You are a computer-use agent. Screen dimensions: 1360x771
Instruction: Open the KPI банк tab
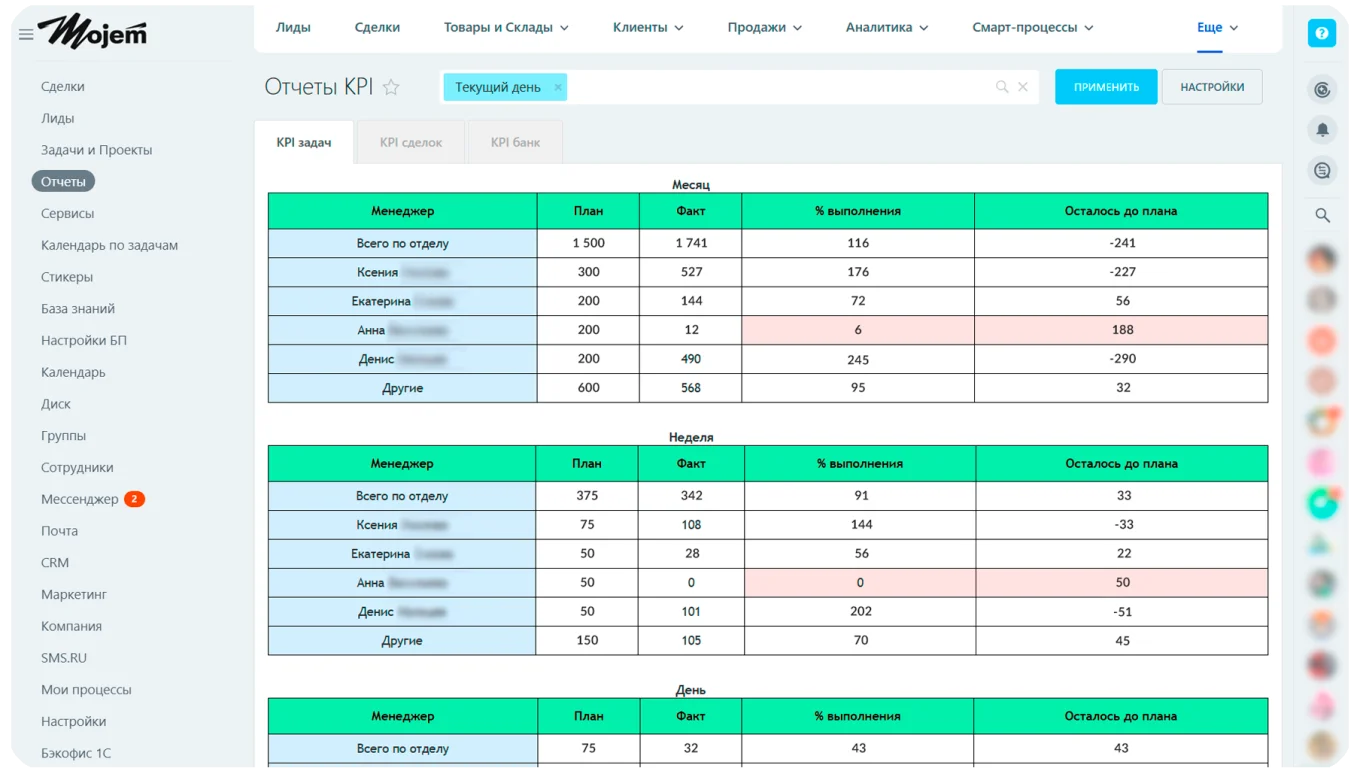pyautogui.click(x=513, y=141)
